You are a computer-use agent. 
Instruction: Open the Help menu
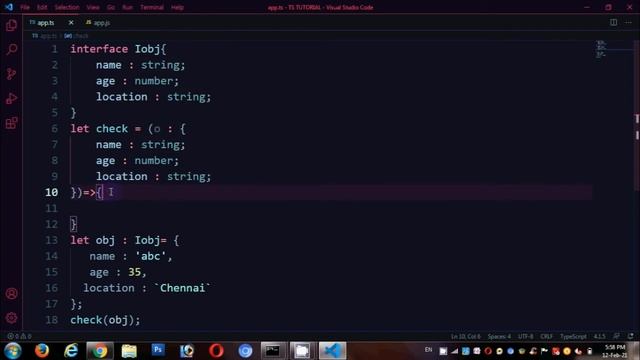click(177, 7)
